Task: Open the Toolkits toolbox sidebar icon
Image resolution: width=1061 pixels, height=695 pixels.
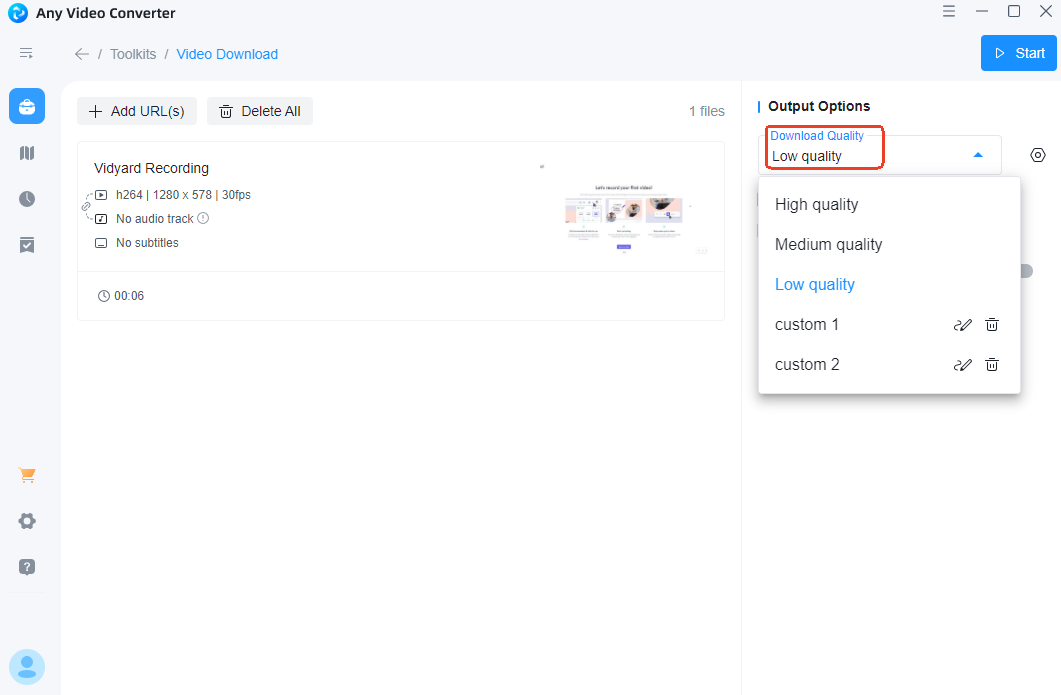Action: point(27,106)
